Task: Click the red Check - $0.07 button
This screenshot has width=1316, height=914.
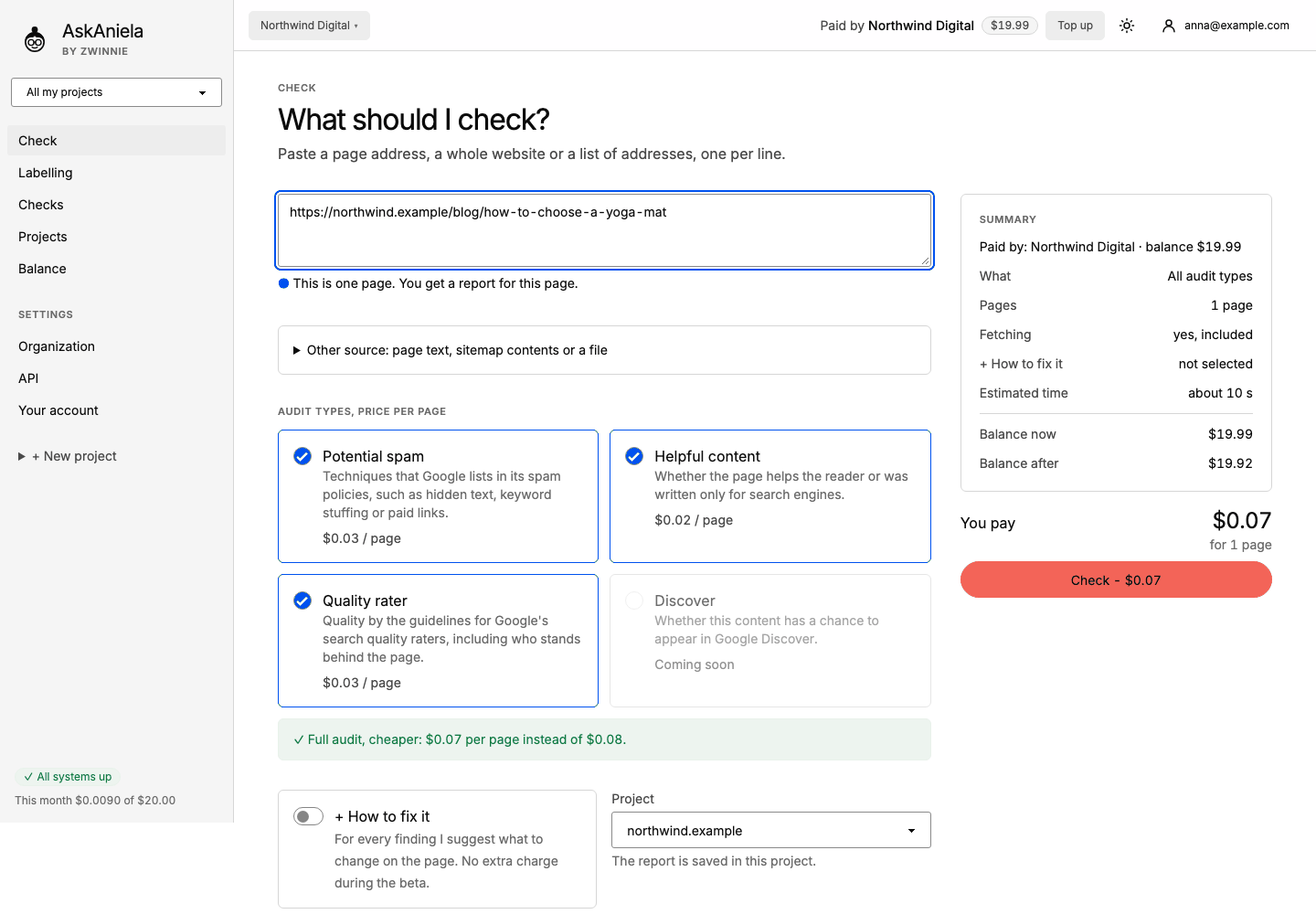Action: (x=1116, y=579)
